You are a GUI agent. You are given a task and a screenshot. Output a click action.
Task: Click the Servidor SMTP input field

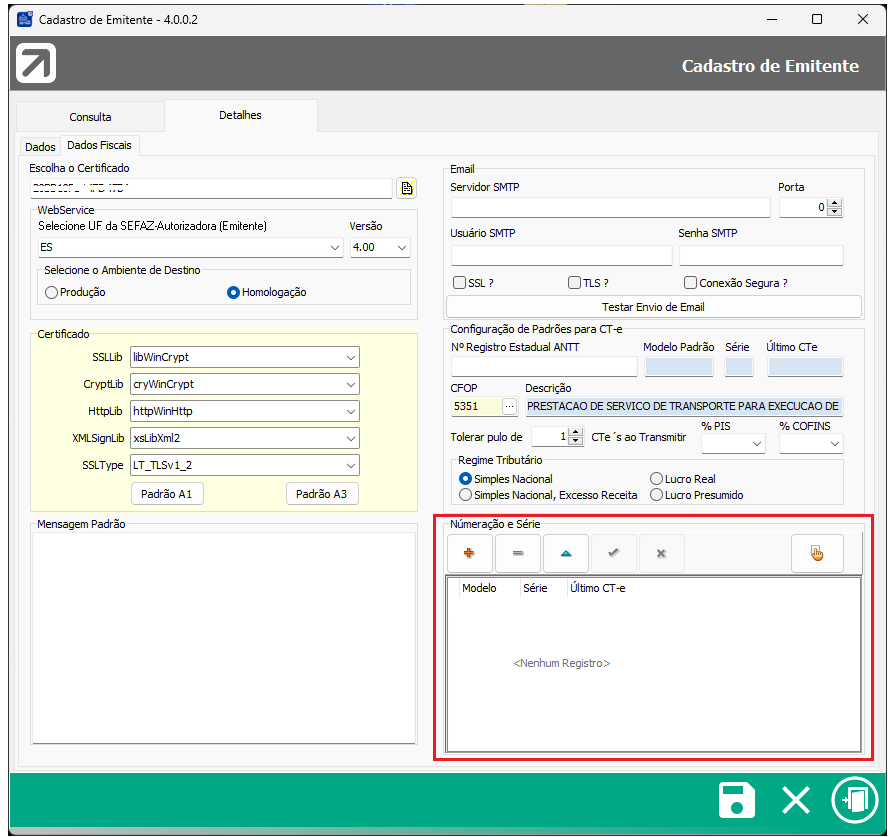pos(610,207)
